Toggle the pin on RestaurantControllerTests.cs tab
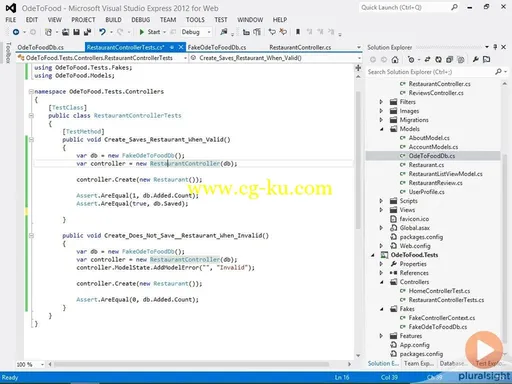This screenshot has height=384, width=512. [x=172, y=47]
